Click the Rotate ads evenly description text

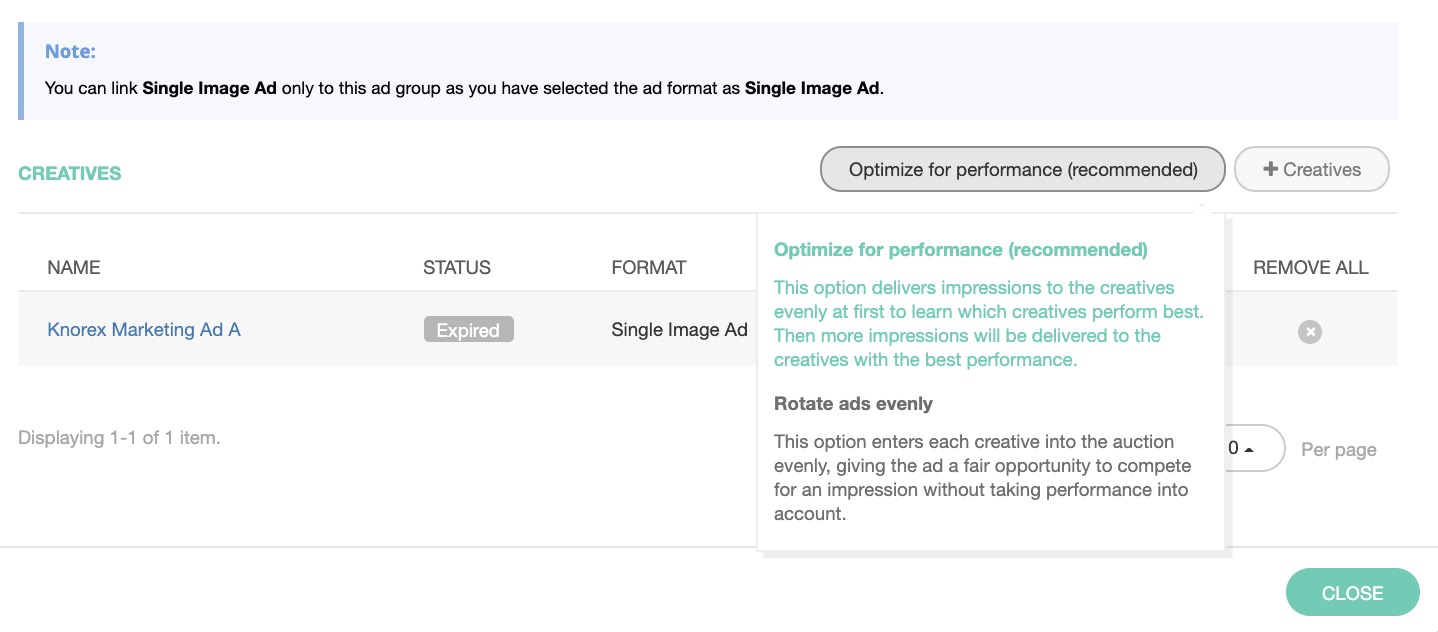pos(980,477)
